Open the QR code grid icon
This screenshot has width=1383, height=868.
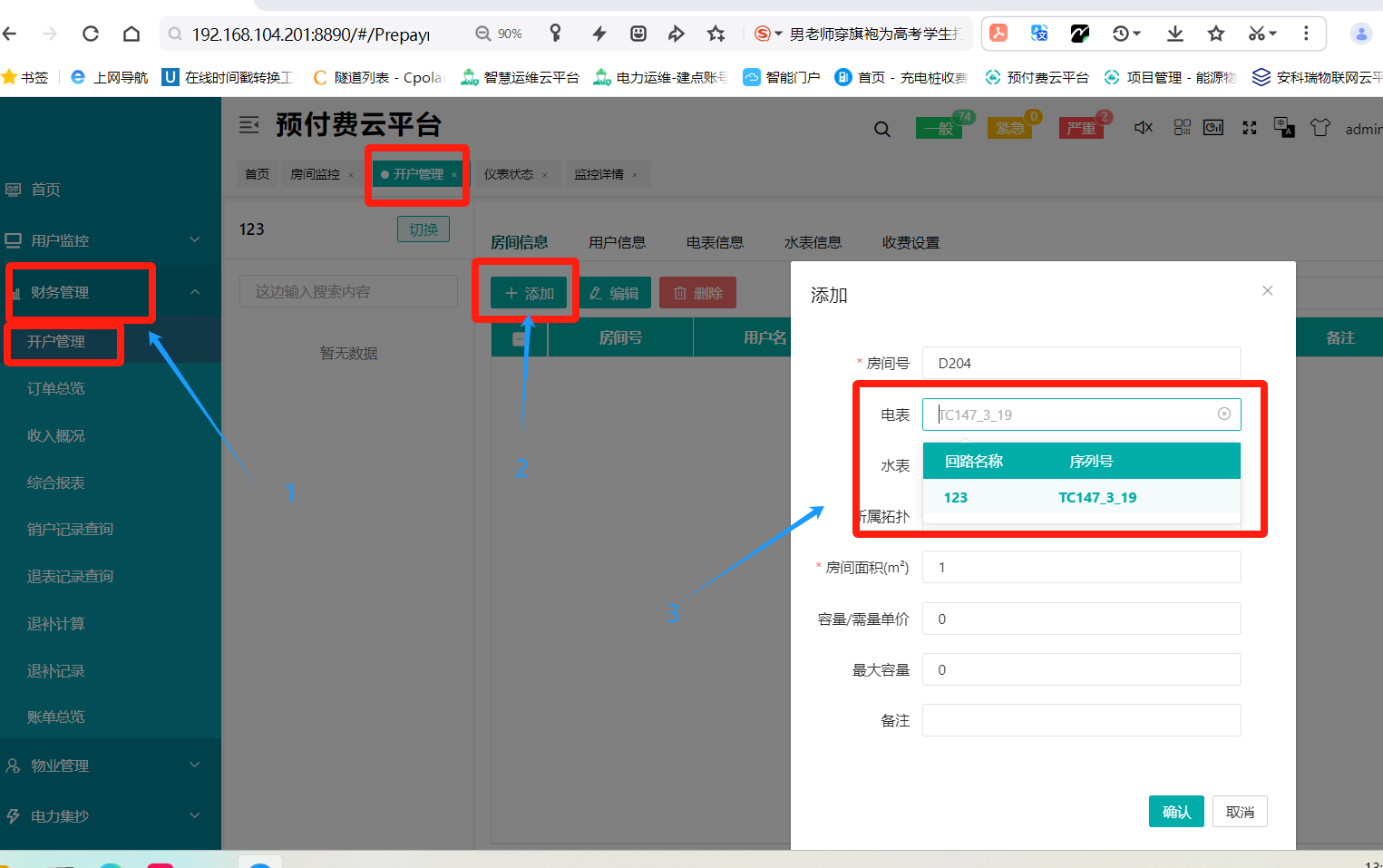[x=1182, y=128]
